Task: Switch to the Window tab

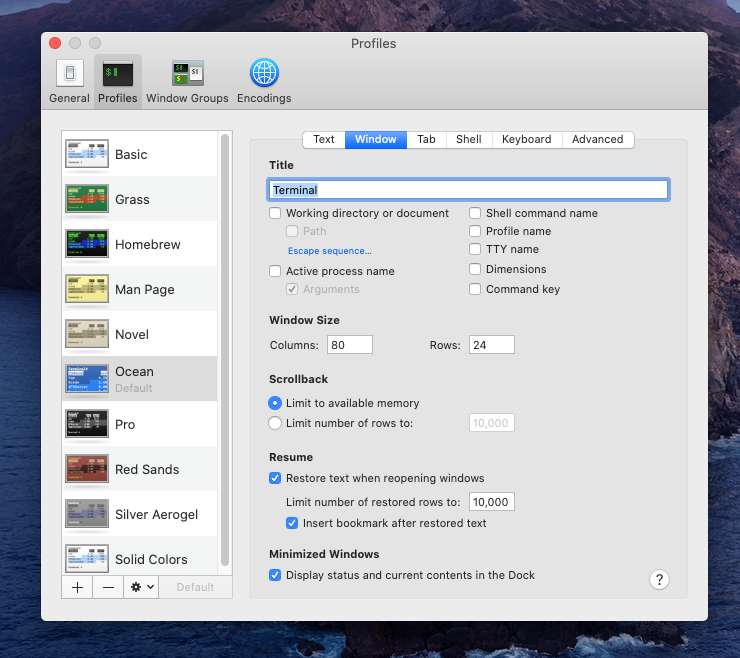Action: 376,140
